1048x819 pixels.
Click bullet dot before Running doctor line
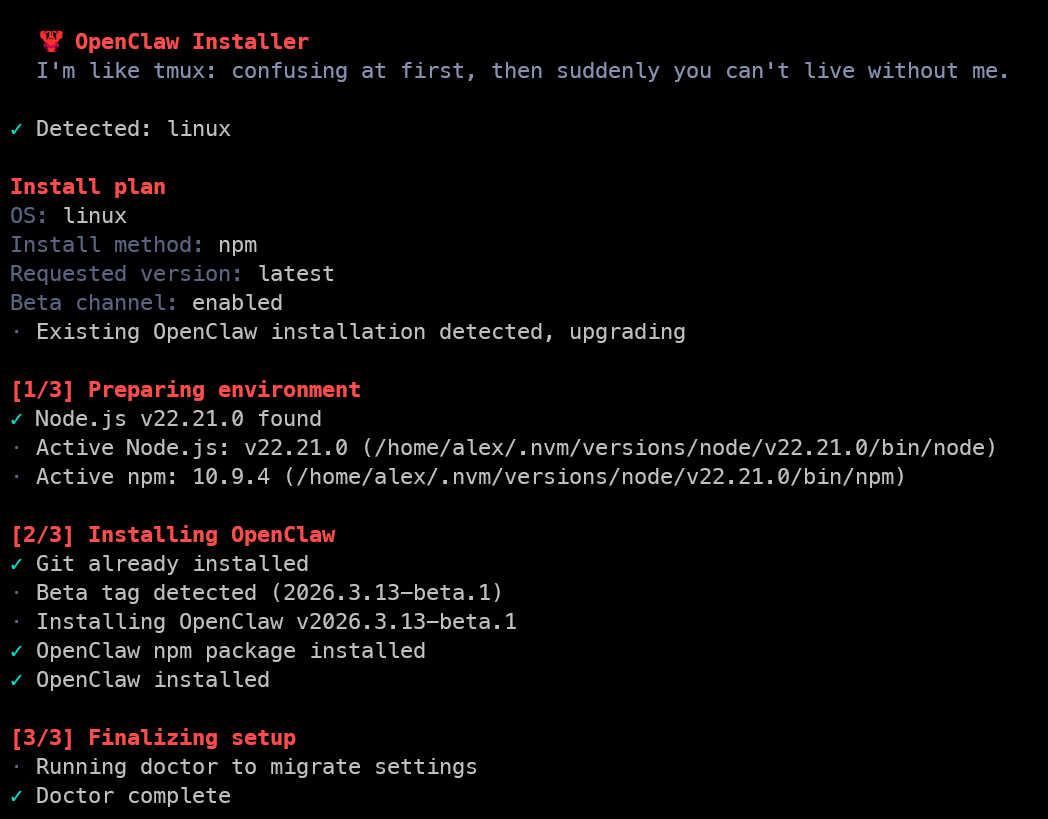click(x=17, y=767)
